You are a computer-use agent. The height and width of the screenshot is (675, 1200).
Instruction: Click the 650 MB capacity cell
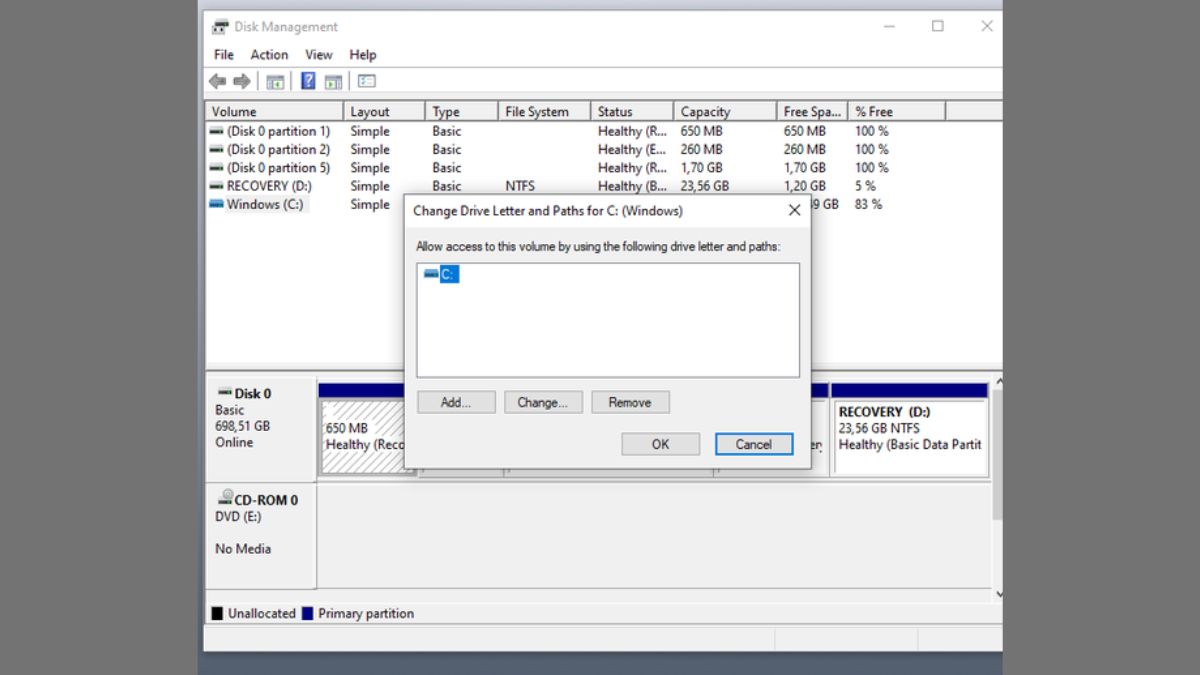click(702, 131)
